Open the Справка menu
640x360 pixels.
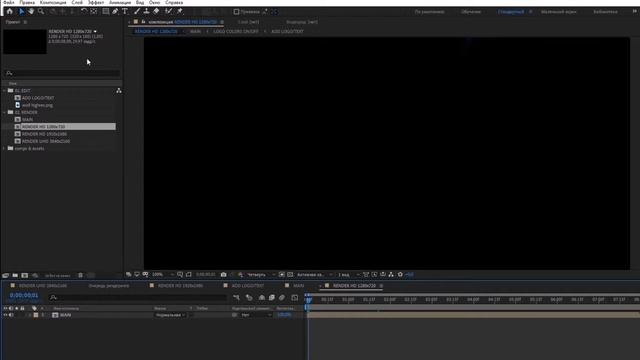(174, 2)
